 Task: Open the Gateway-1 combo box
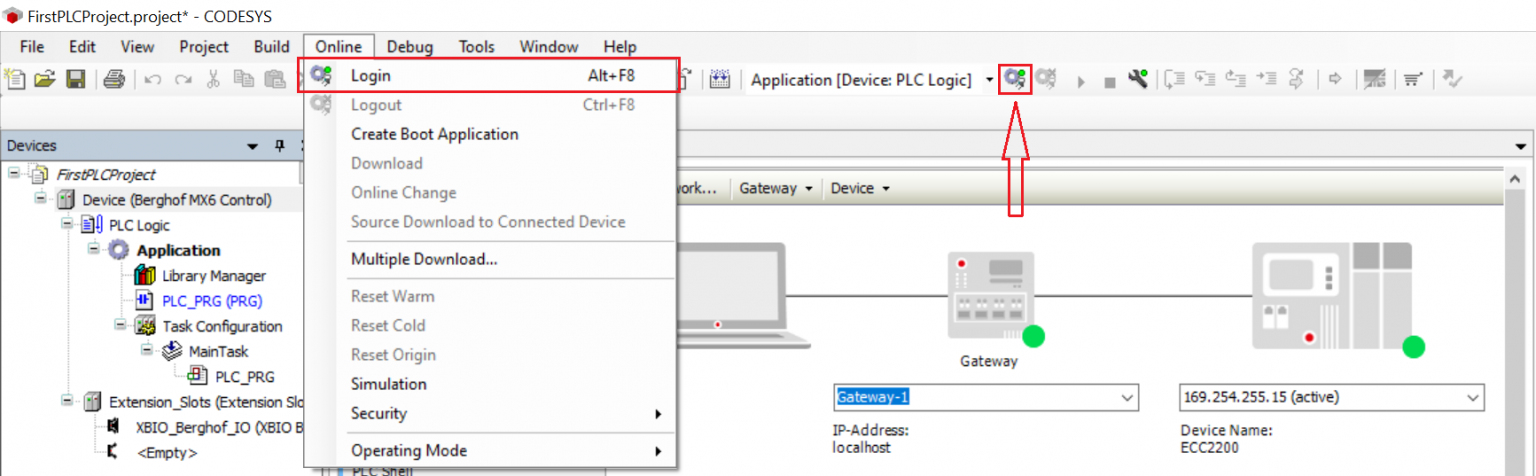1128,397
